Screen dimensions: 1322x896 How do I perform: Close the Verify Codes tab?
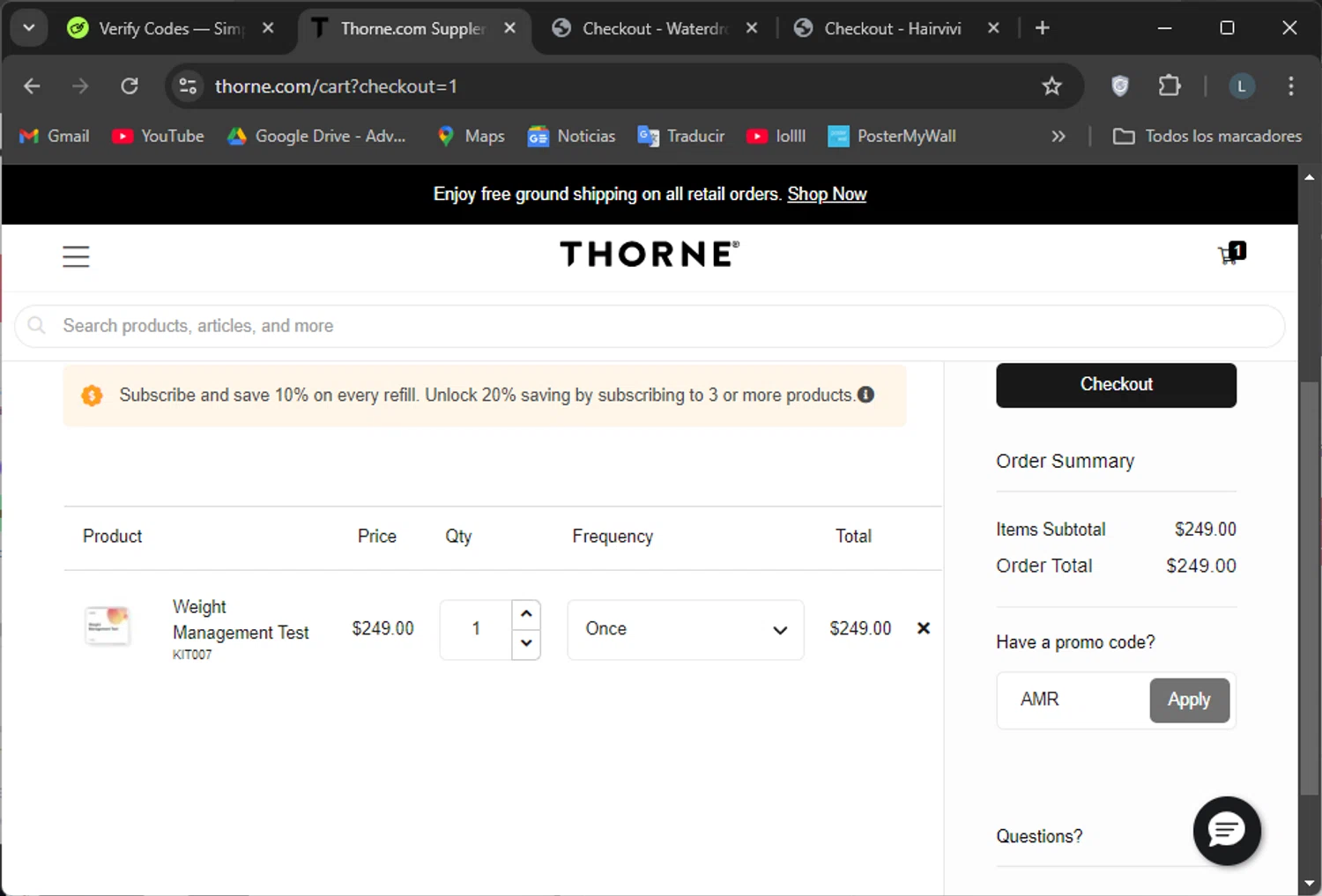click(x=269, y=28)
